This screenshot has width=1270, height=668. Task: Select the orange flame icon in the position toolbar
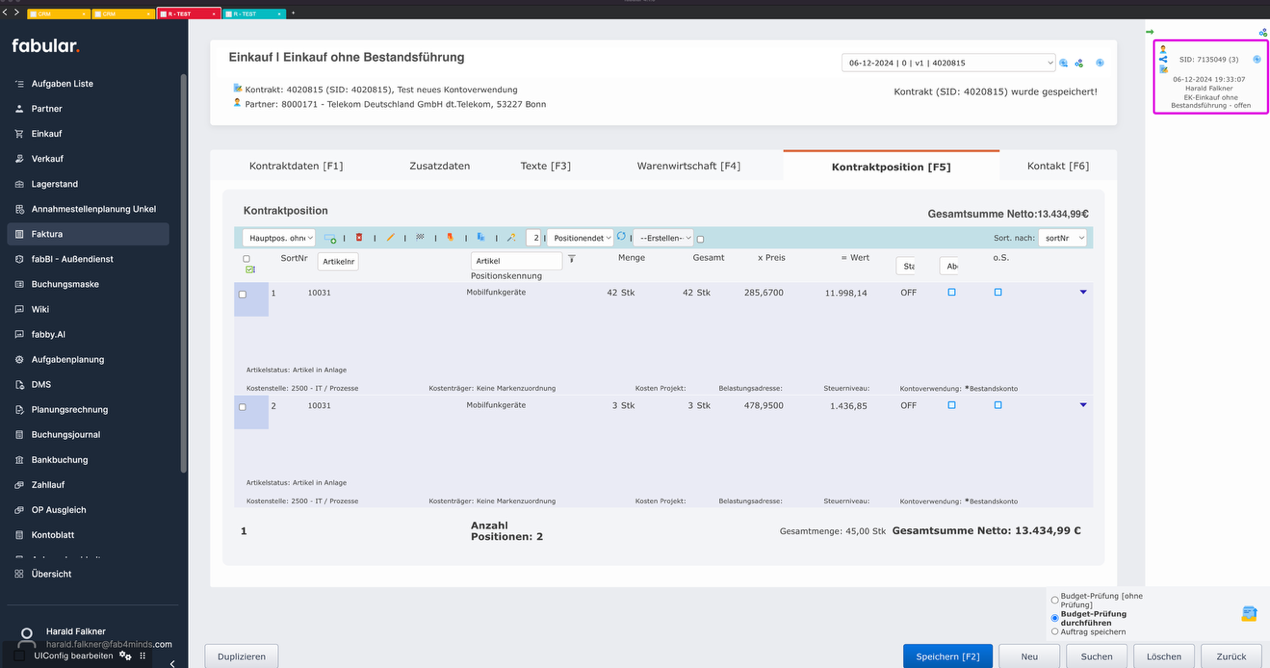point(450,238)
